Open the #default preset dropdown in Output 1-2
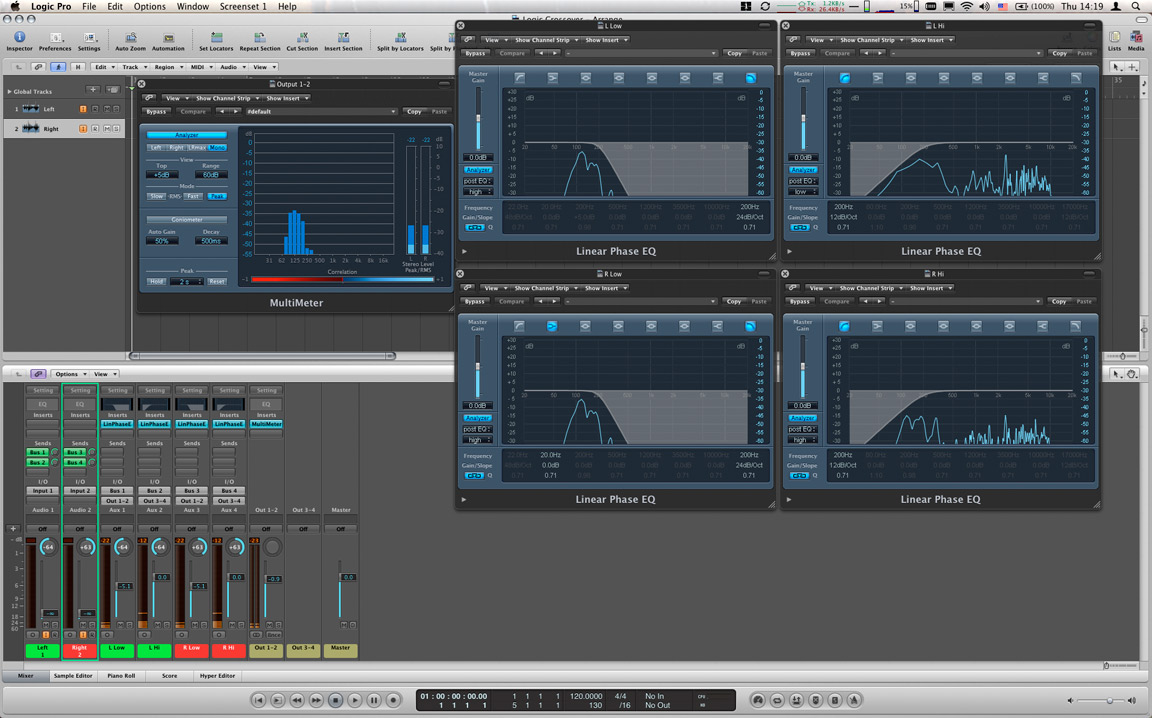Image resolution: width=1152 pixels, height=718 pixels. click(x=321, y=112)
